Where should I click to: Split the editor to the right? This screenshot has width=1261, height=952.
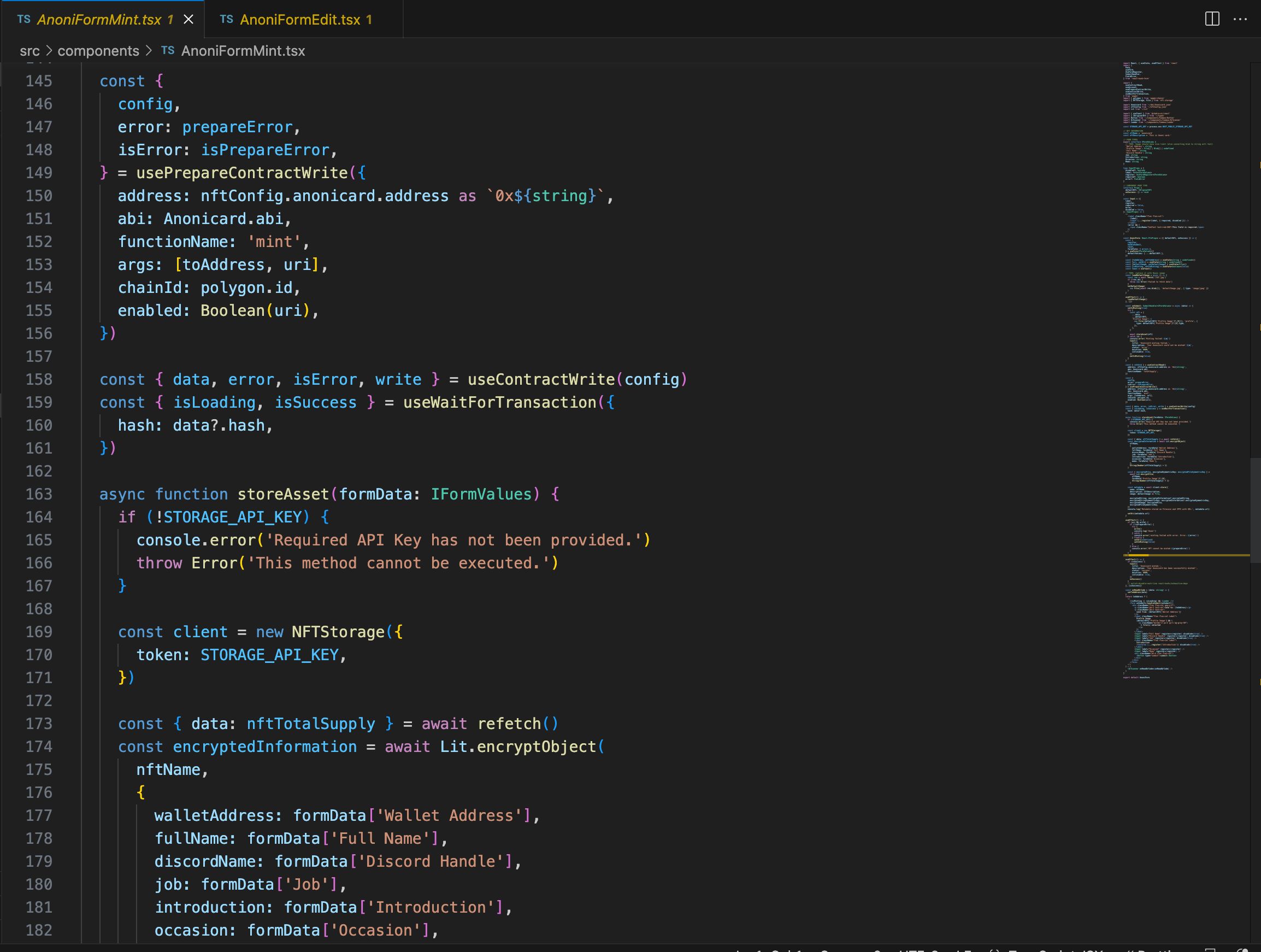[1212, 19]
